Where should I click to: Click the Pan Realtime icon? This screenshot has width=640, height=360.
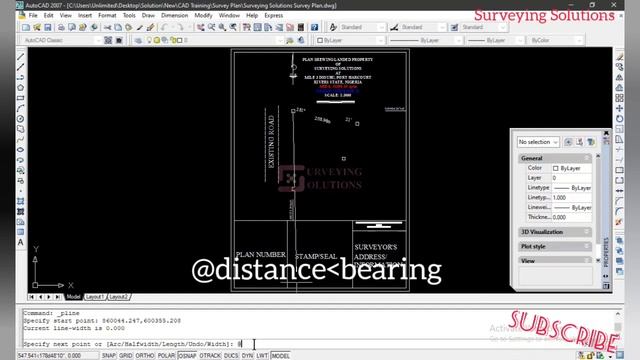click(x=200, y=27)
